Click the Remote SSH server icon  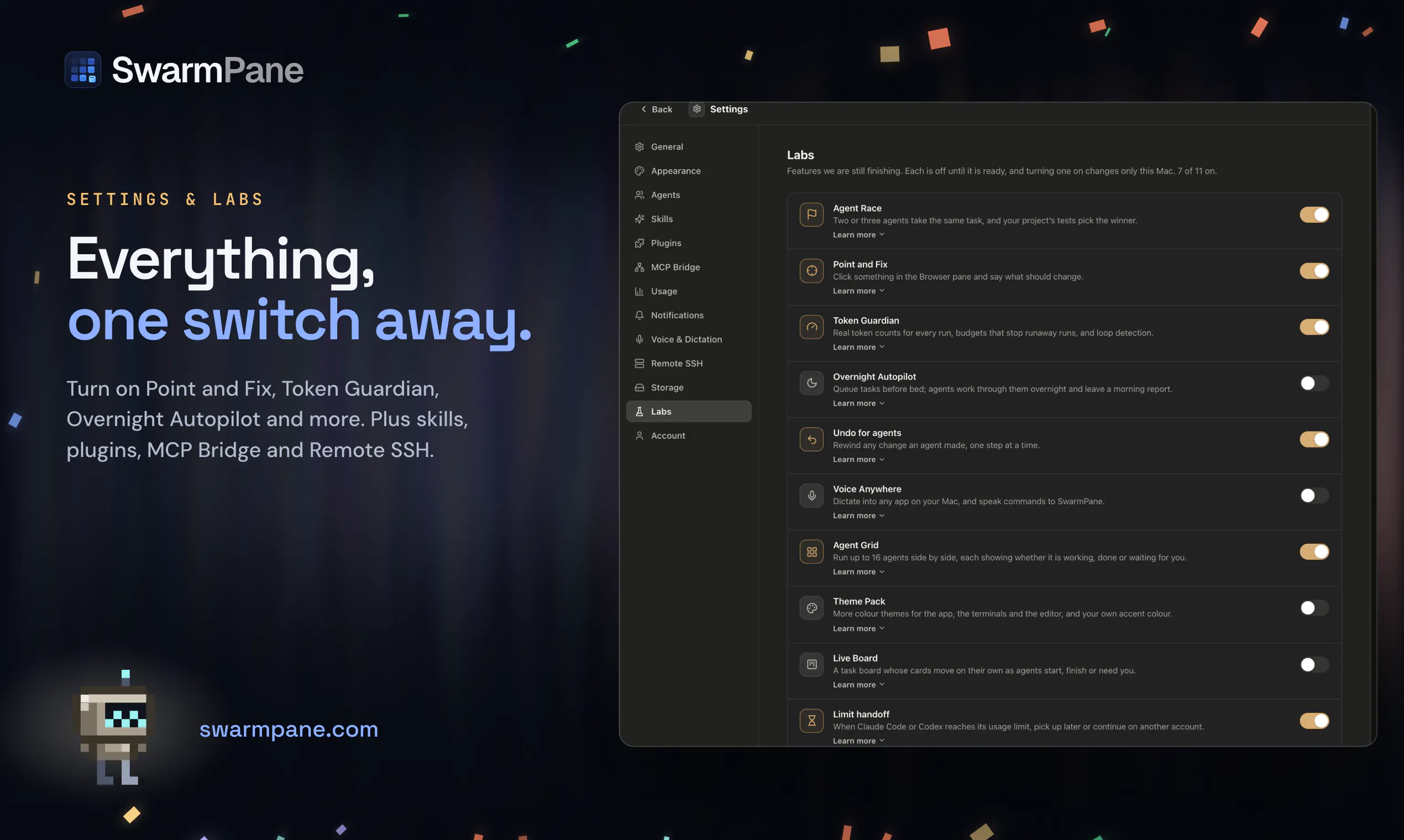point(639,364)
